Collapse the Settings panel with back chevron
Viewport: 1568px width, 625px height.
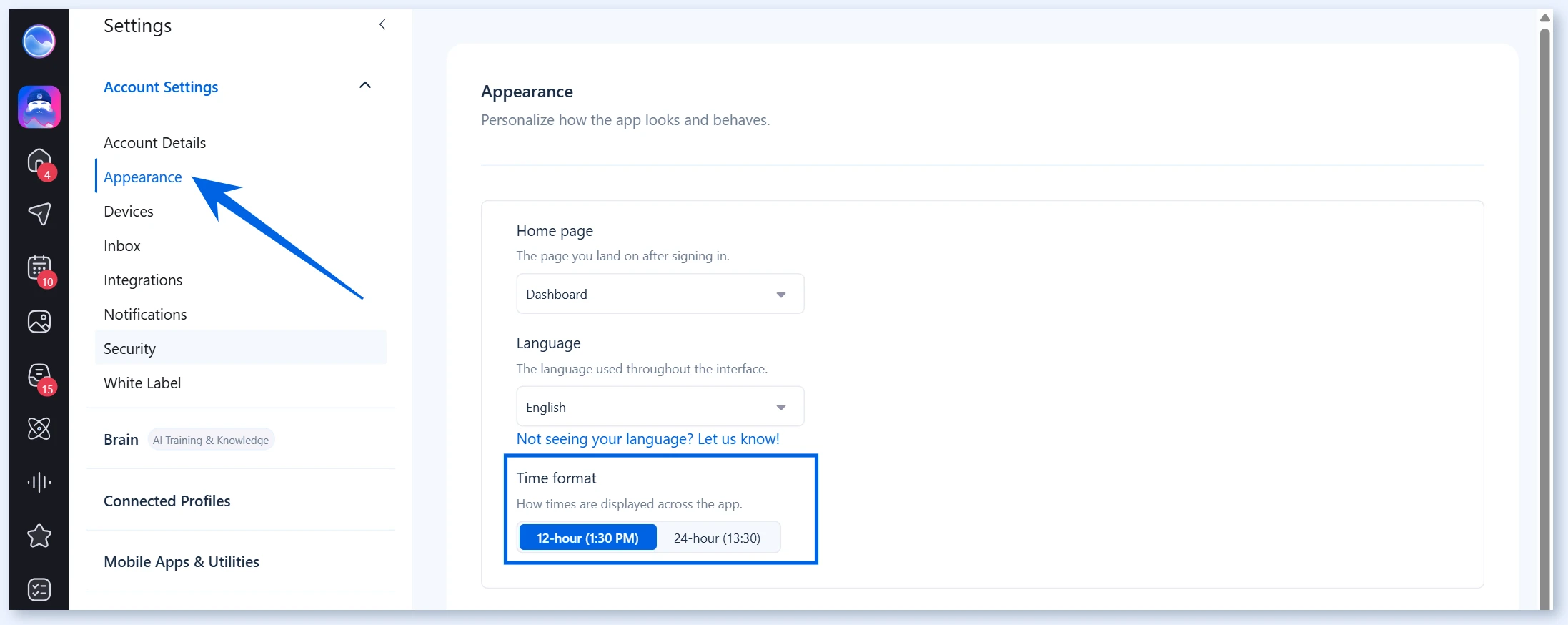[382, 25]
